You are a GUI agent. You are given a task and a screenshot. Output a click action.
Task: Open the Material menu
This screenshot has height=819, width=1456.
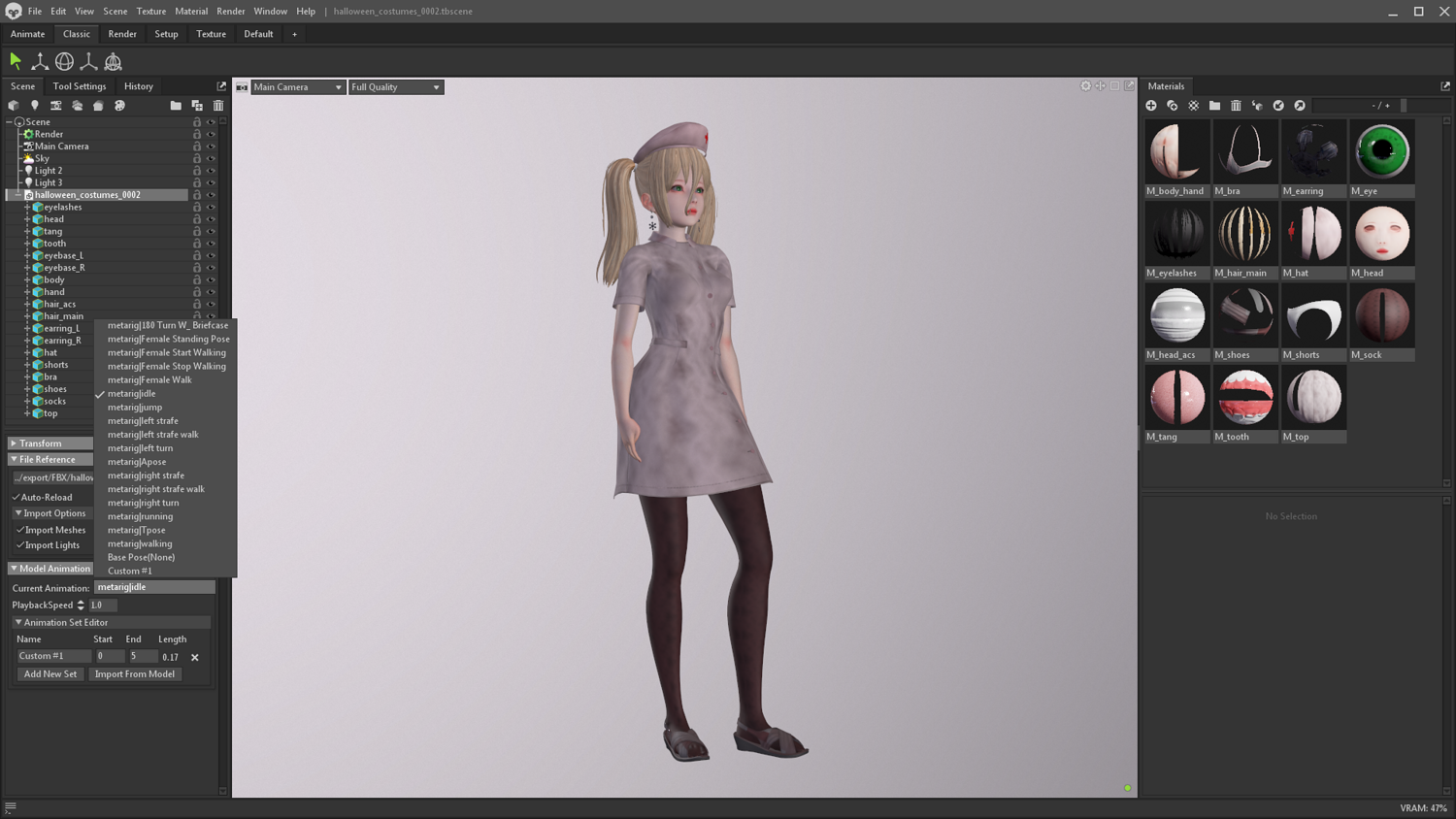click(x=191, y=12)
